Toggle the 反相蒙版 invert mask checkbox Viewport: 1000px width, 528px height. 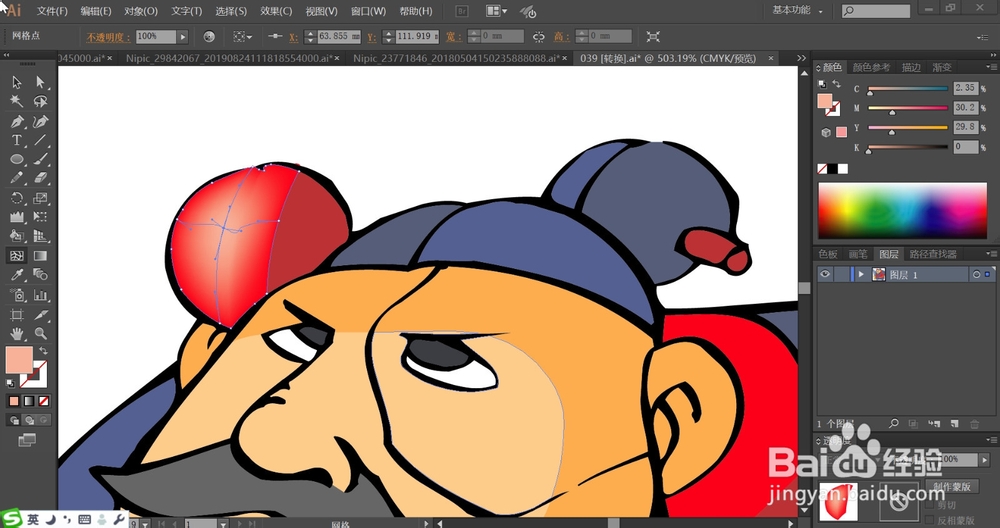(x=929, y=520)
